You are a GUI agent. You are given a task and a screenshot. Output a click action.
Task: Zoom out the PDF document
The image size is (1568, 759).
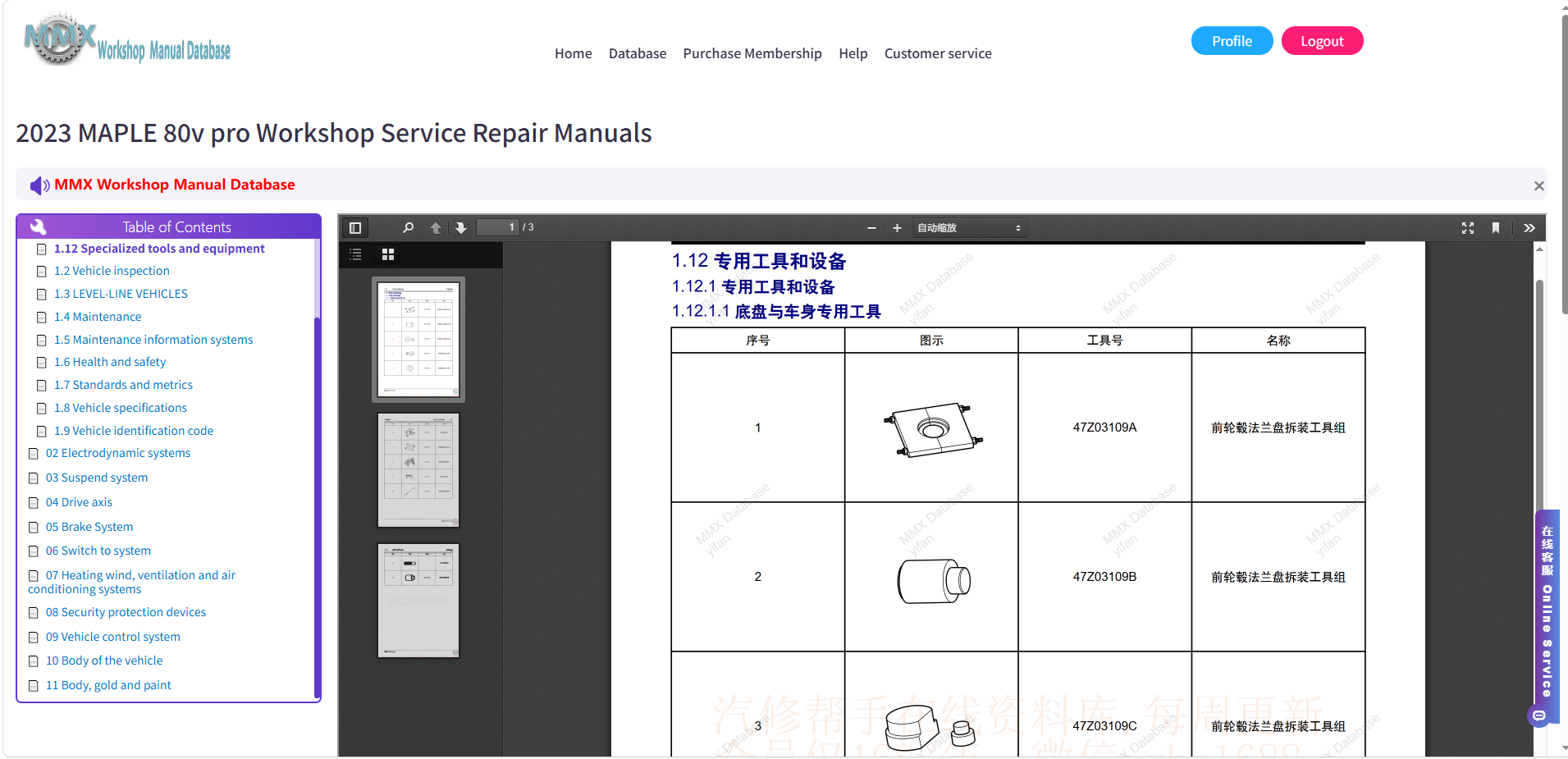871,228
